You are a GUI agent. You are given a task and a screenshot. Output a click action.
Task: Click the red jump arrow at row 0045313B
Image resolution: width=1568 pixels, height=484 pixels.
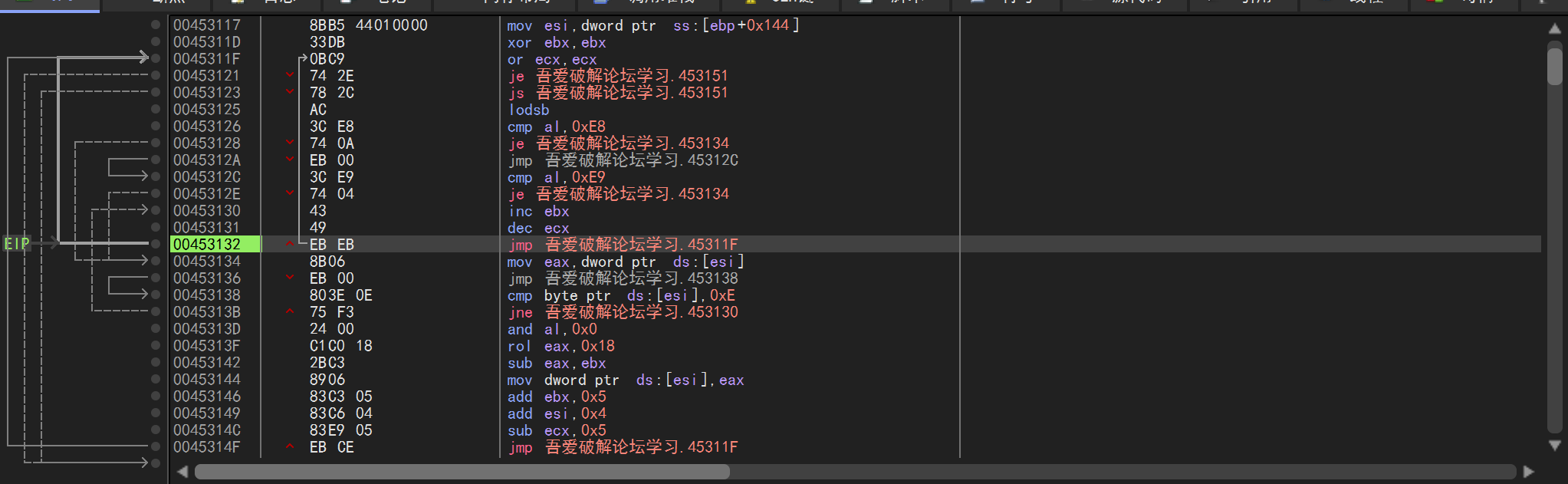point(290,312)
